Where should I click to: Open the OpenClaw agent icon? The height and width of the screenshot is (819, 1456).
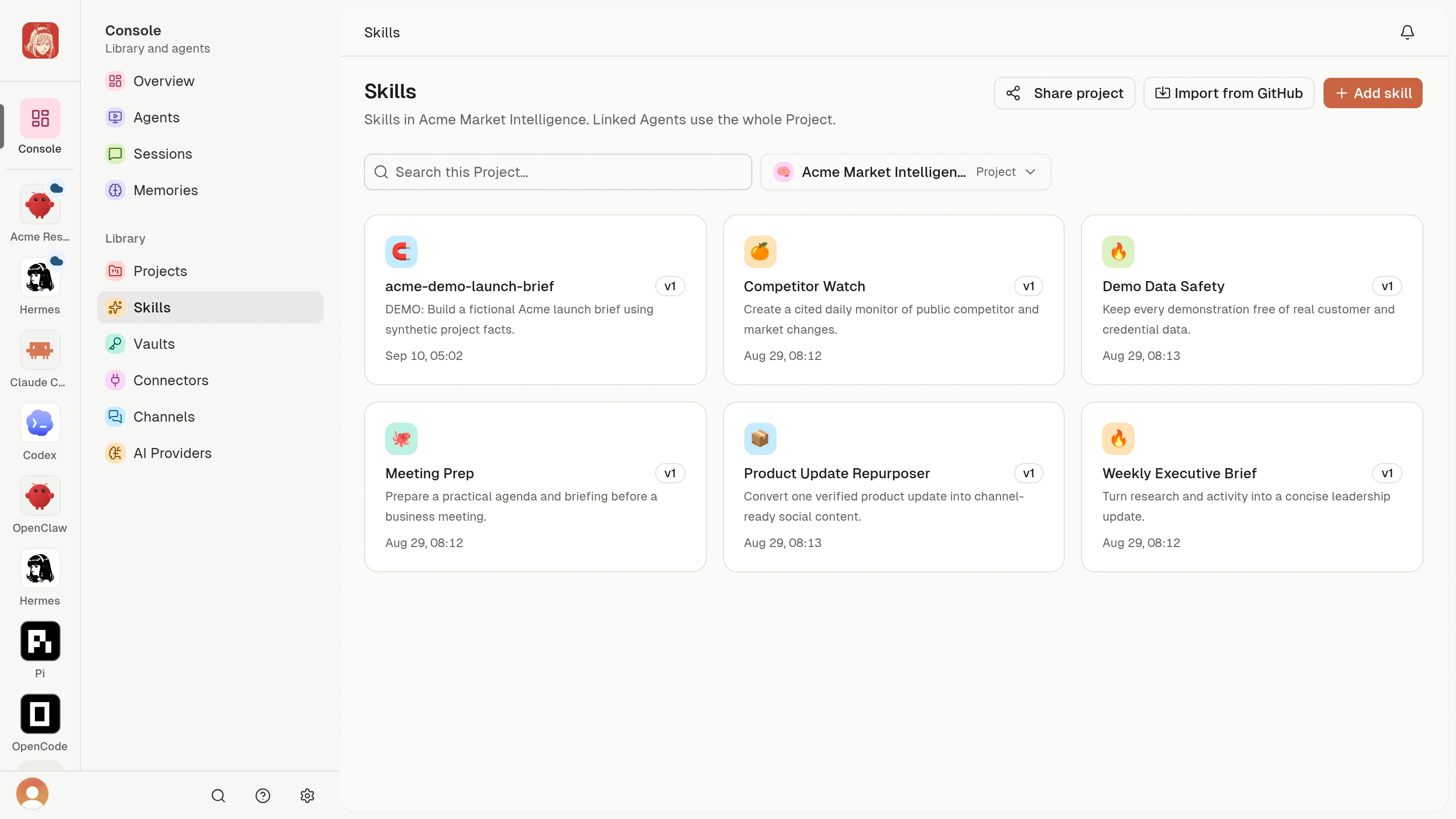39,495
